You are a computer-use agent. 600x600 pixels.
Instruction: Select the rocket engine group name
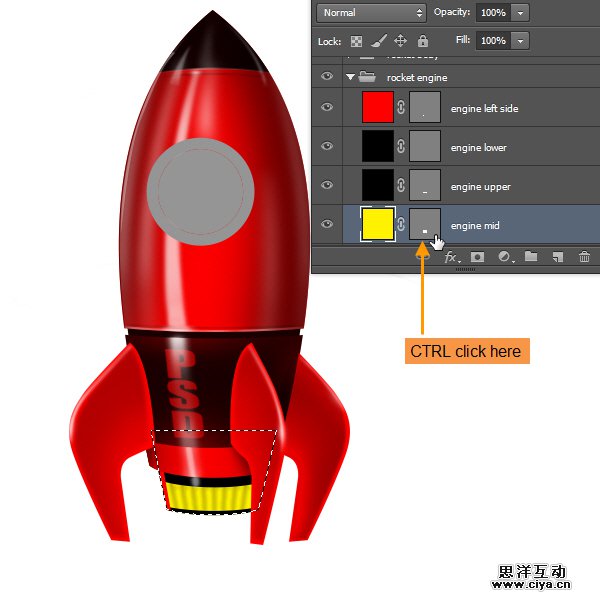click(417, 78)
